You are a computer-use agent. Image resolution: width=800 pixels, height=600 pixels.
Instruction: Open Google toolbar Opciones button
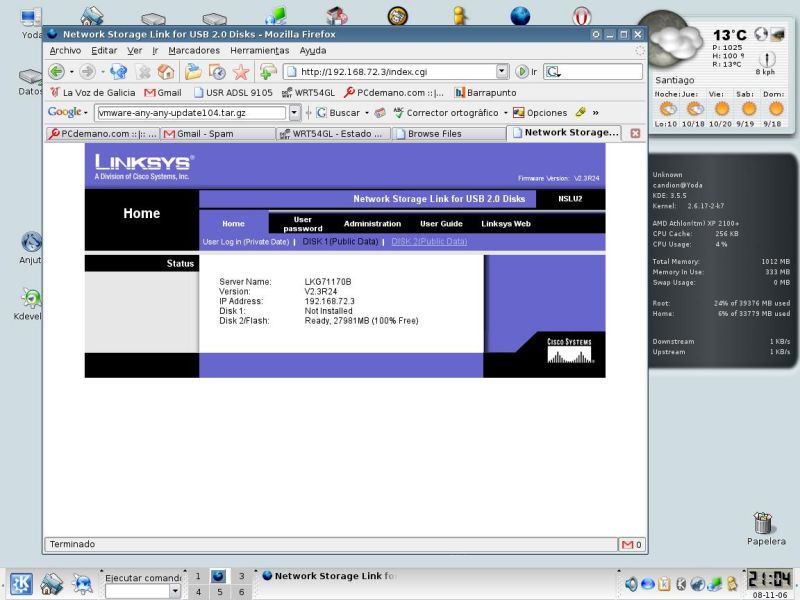click(x=540, y=113)
